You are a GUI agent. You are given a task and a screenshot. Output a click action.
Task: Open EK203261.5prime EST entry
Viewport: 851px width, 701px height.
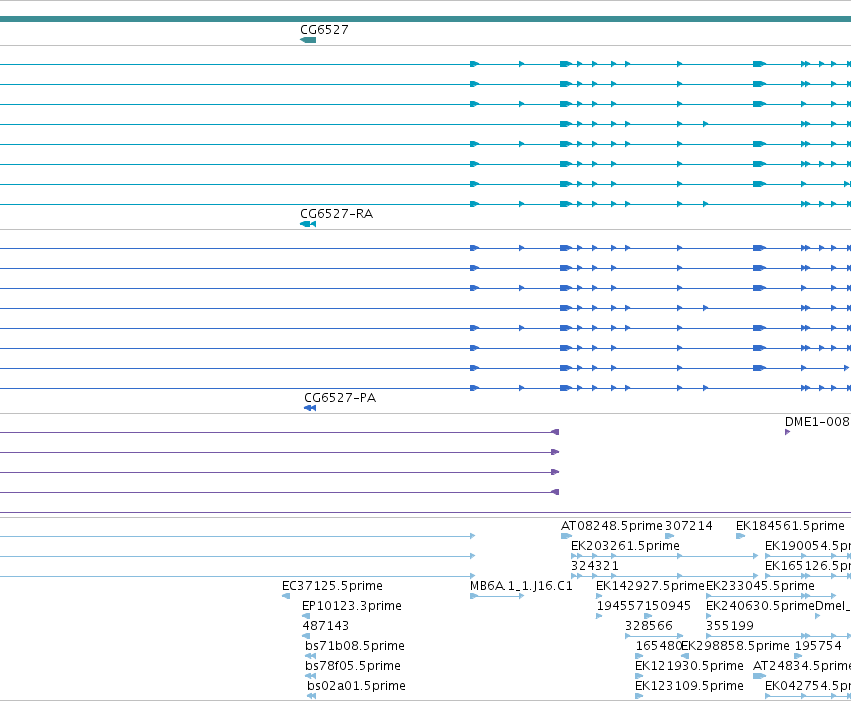click(625, 546)
